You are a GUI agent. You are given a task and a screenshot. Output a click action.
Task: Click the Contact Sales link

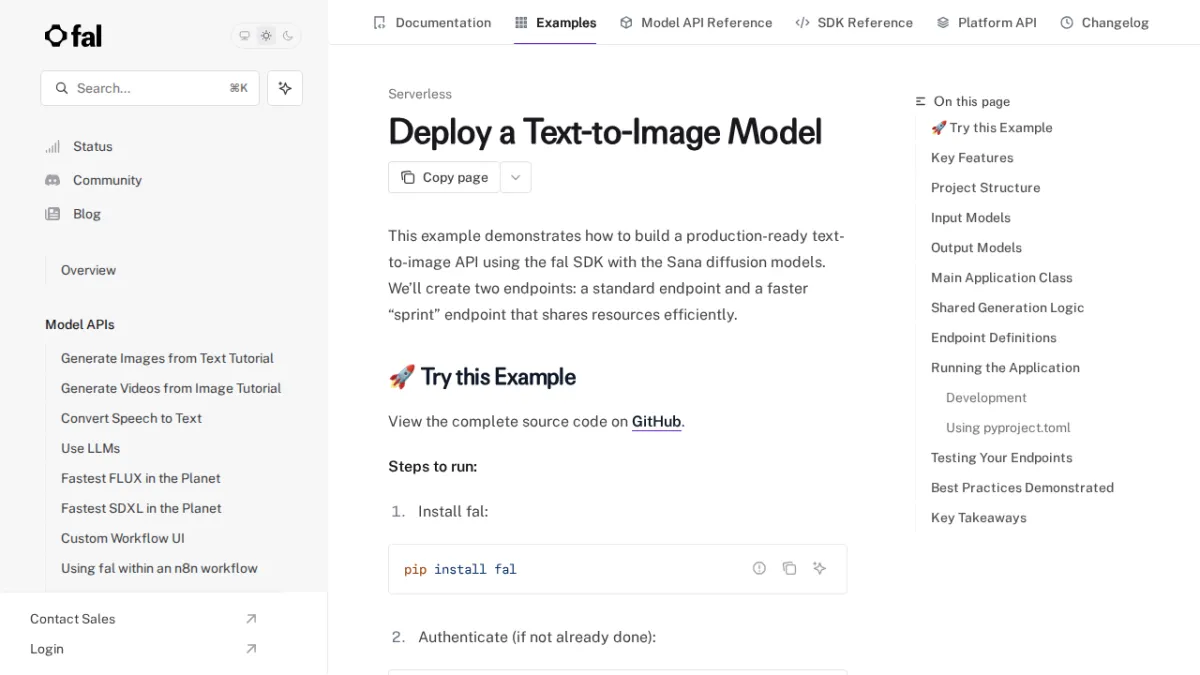coord(72,619)
